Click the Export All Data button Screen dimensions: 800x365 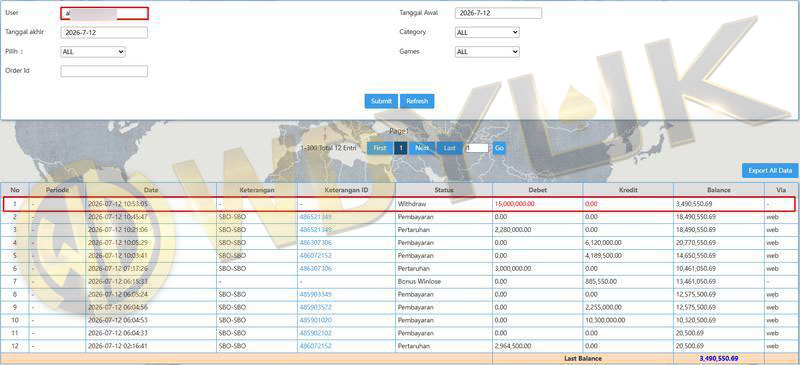pos(770,171)
